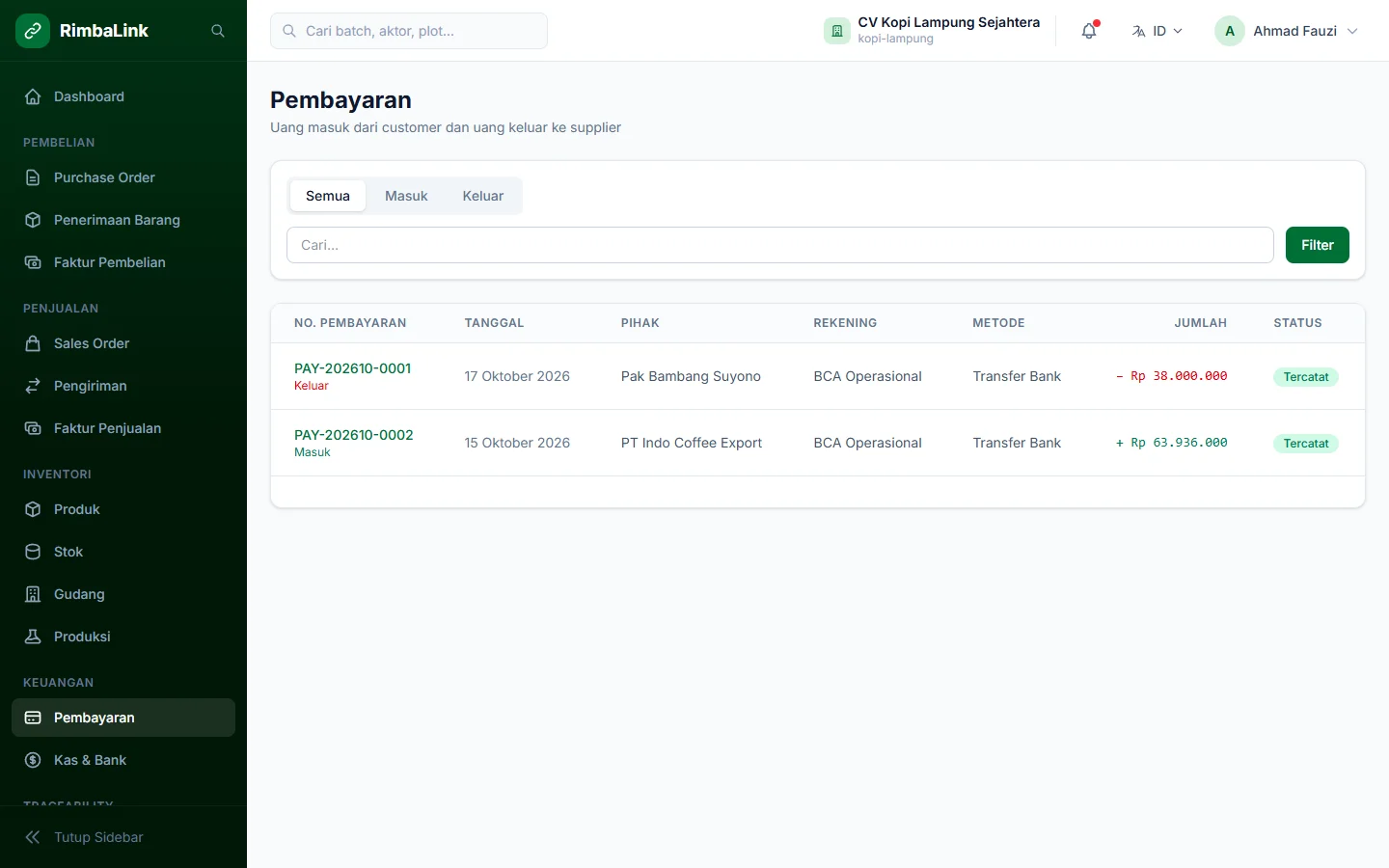
Task: Switch to the Semua tab
Action: pyautogui.click(x=328, y=196)
